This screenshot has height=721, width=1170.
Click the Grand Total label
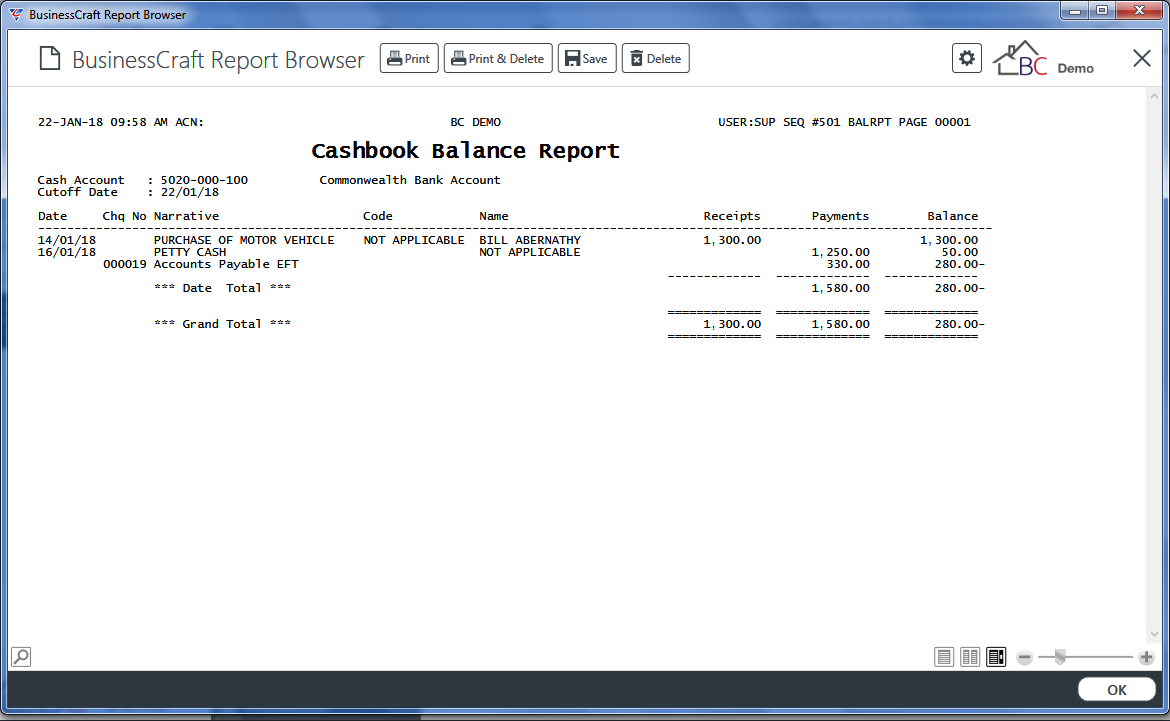click(x=222, y=324)
